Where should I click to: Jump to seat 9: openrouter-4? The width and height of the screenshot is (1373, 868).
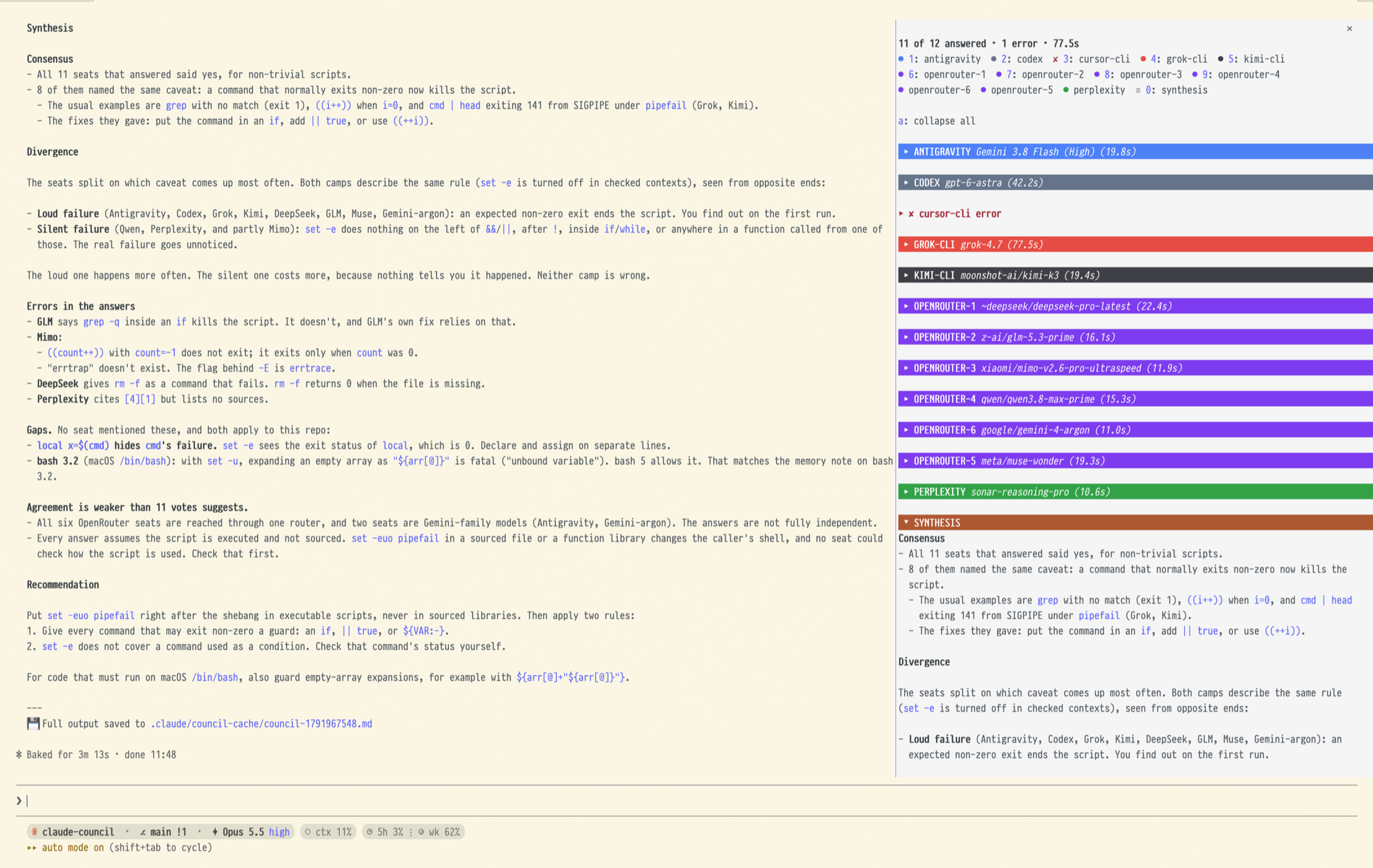pos(1236,74)
